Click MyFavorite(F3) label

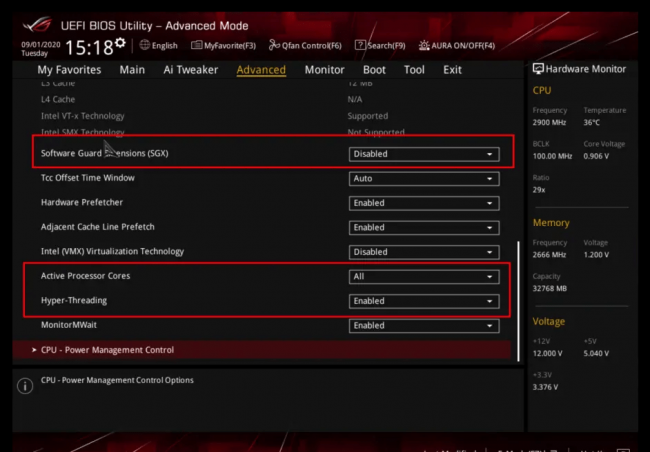click(230, 46)
